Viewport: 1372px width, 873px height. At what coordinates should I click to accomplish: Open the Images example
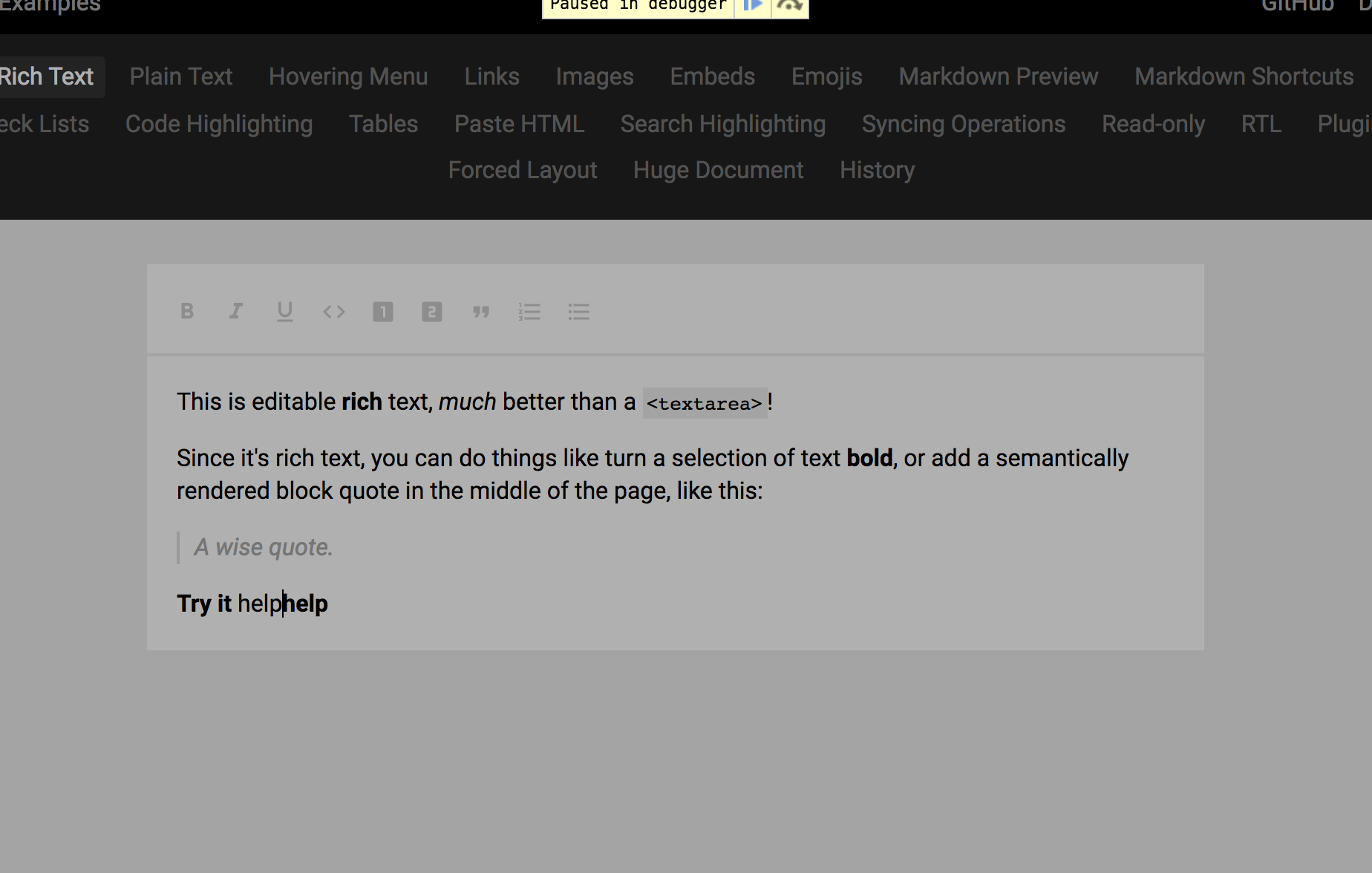(595, 76)
